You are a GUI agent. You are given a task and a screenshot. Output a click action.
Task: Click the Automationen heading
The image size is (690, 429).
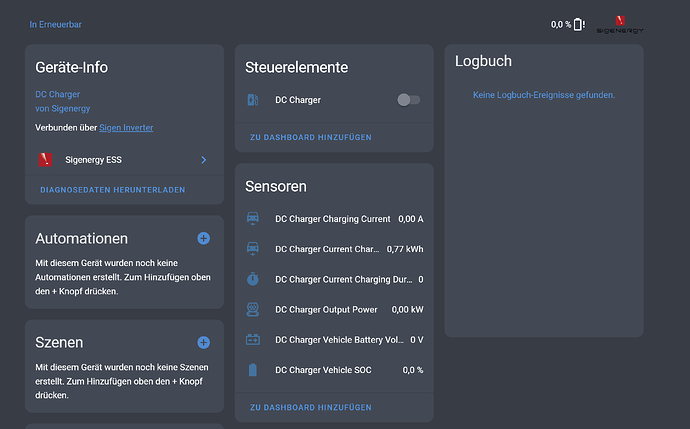pos(81,238)
